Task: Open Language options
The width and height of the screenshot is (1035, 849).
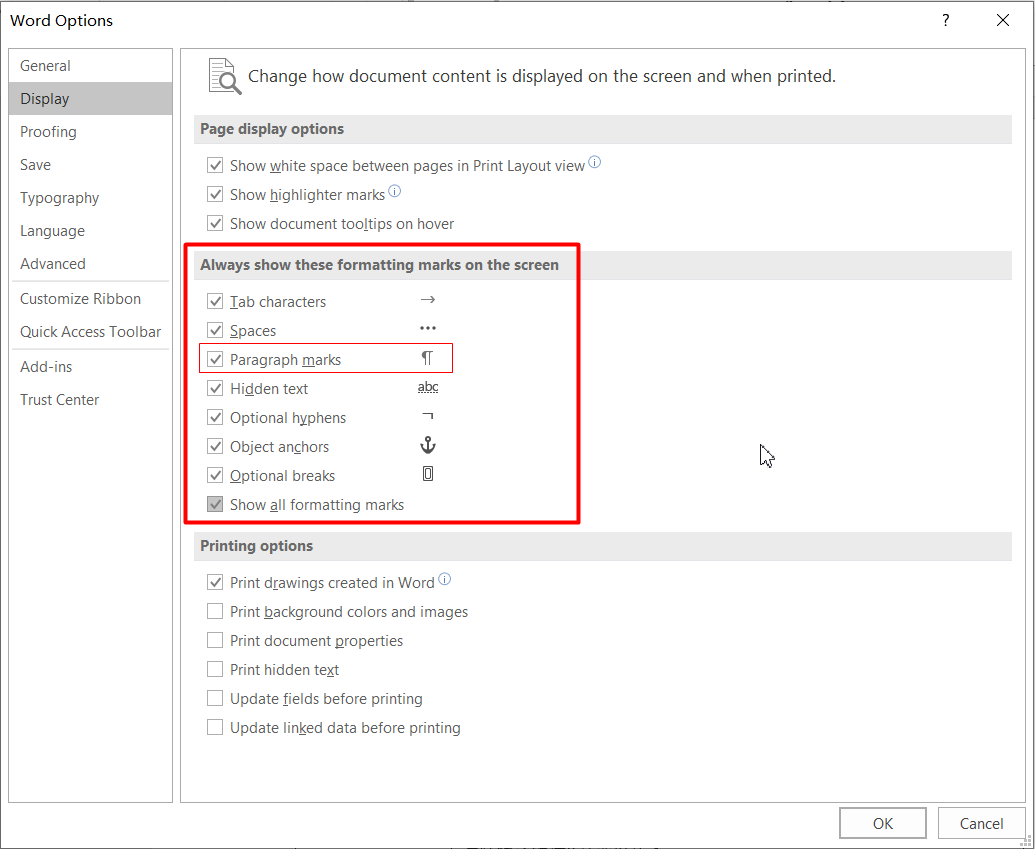Action: [90, 231]
